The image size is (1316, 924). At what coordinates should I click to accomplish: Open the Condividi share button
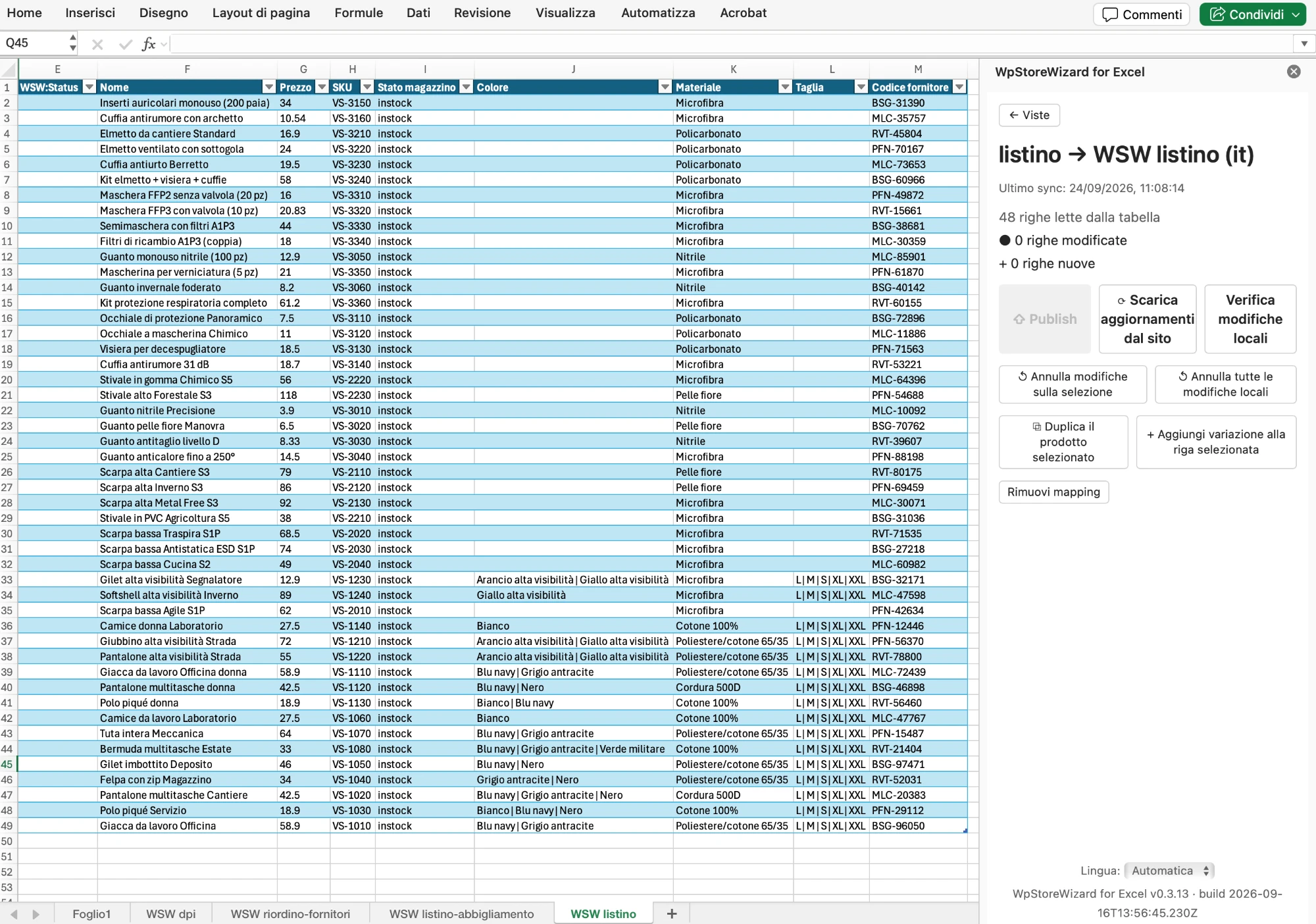coord(1252,14)
